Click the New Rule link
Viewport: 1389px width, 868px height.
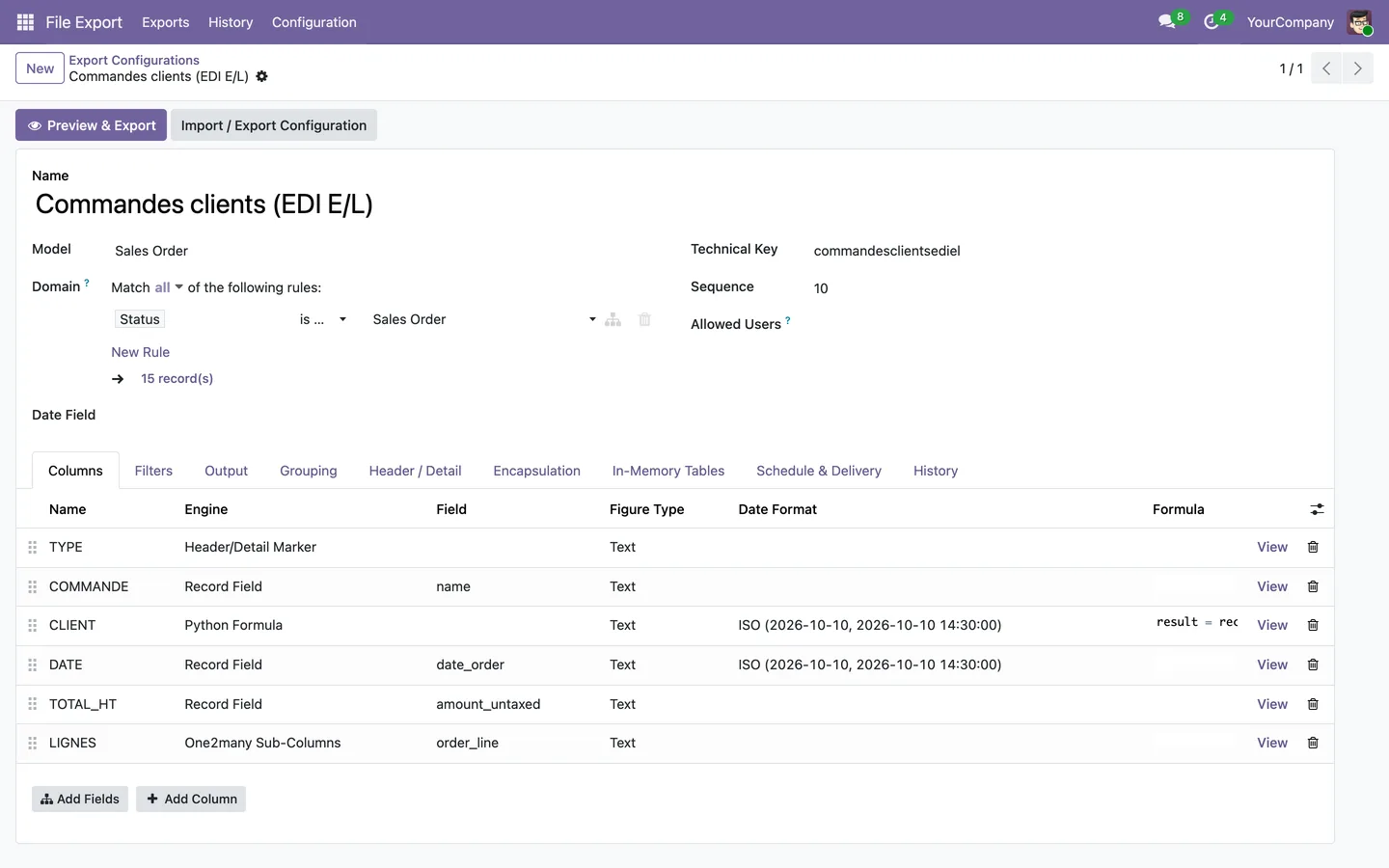(x=140, y=352)
